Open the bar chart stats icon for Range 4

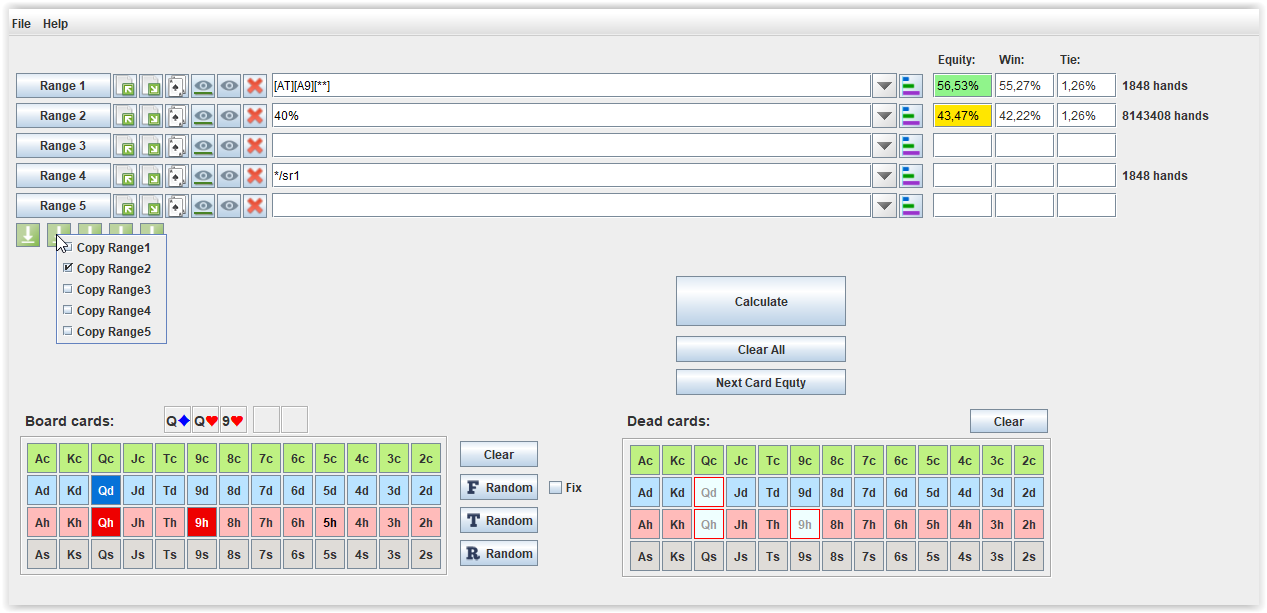point(911,176)
